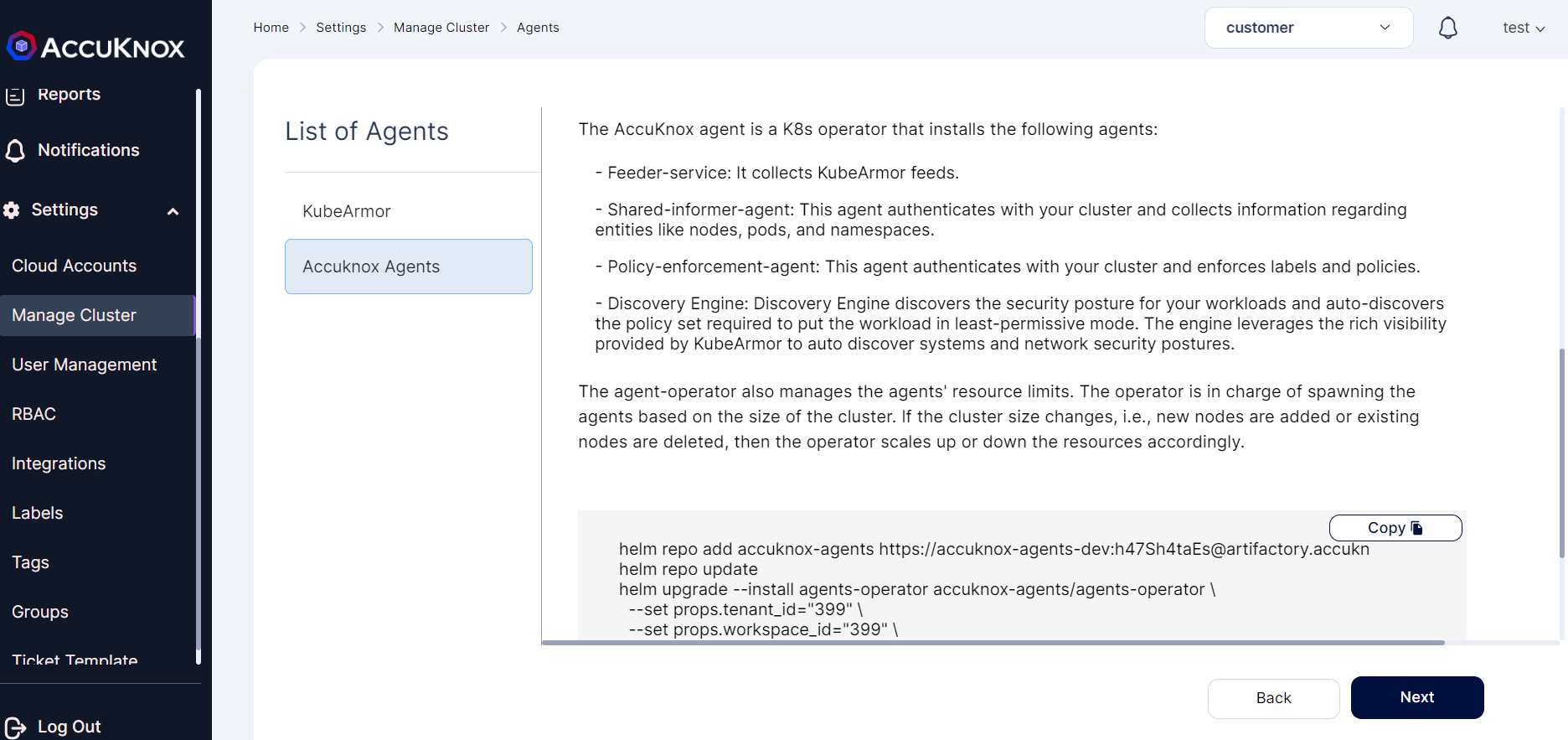Open Cloud Accounts in sidebar

(74, 266)
